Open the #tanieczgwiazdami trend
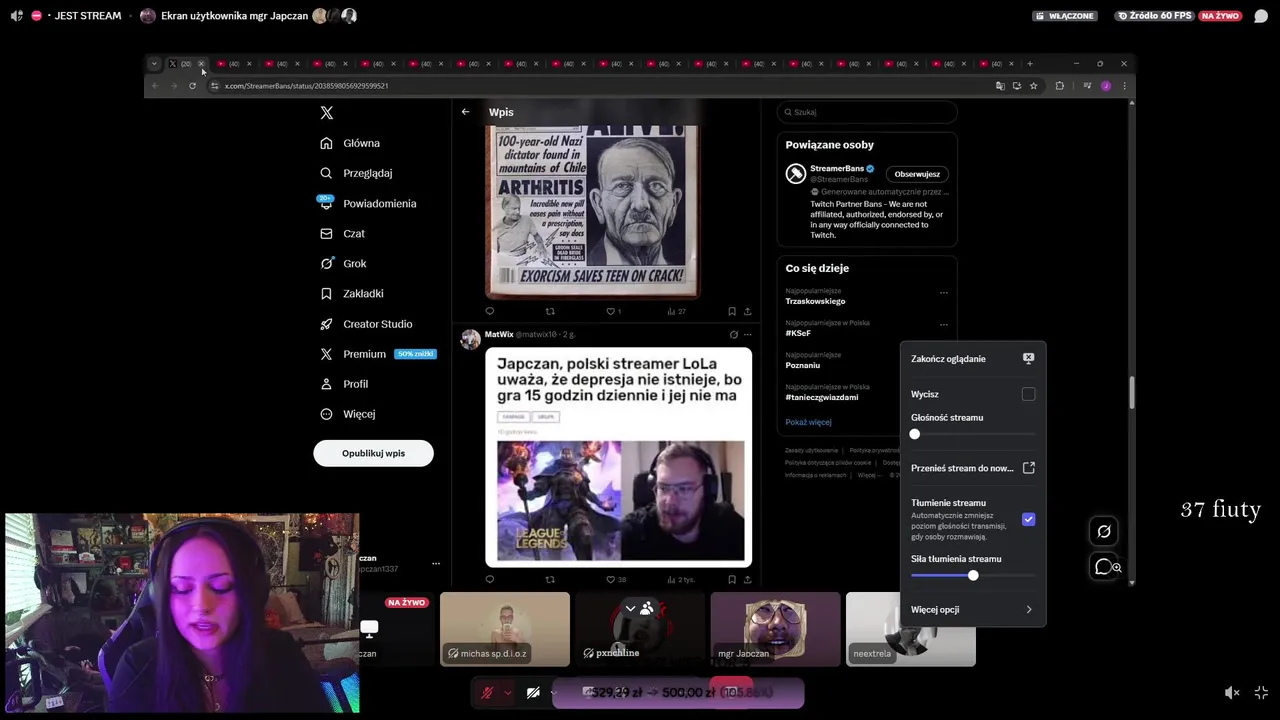Viewport: 1280px width, 720px height. coord(822,397)
